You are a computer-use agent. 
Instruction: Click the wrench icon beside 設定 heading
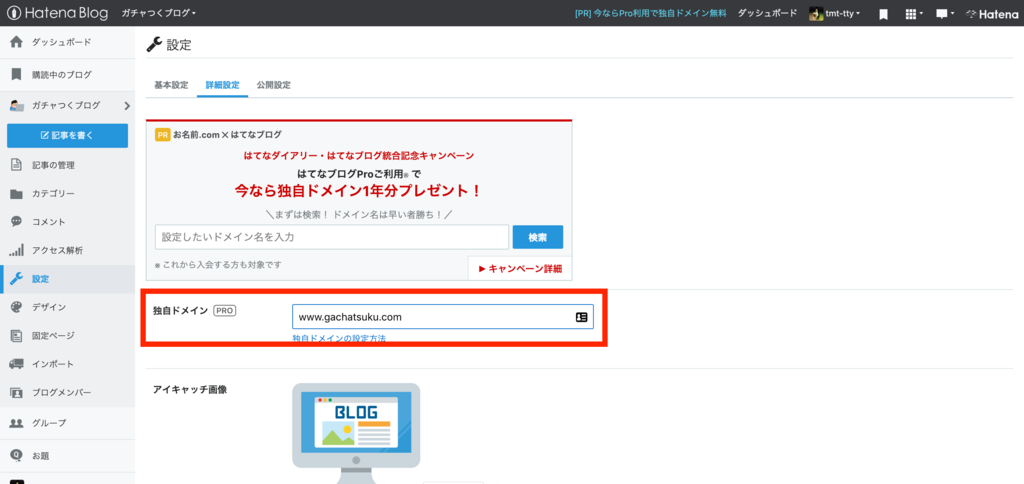click(x=154, y=44)
